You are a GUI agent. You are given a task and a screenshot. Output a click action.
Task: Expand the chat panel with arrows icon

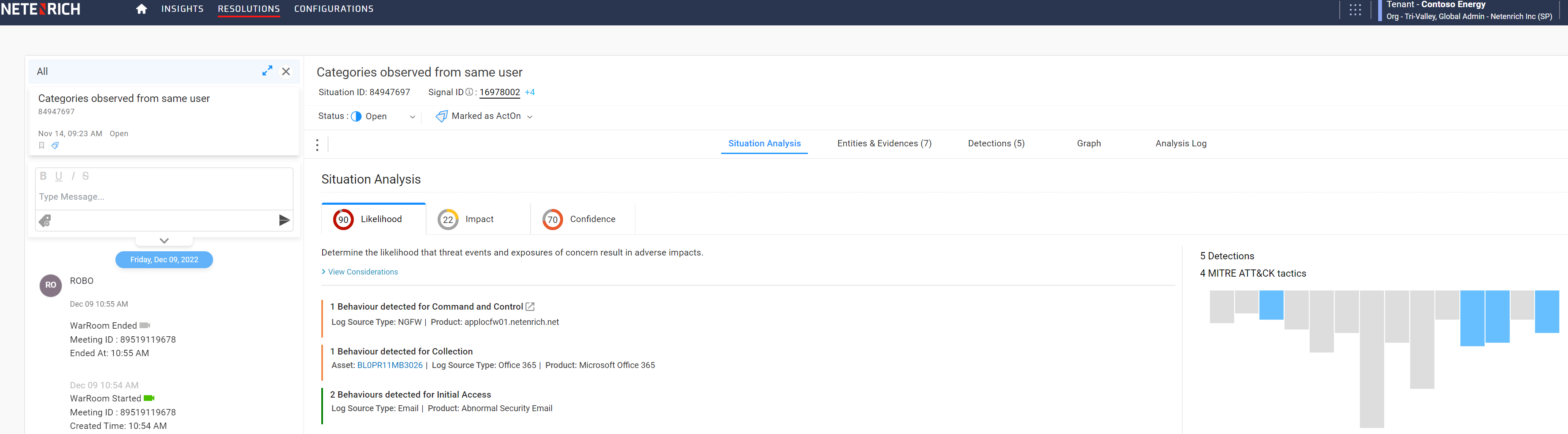(x=267, y=71)
